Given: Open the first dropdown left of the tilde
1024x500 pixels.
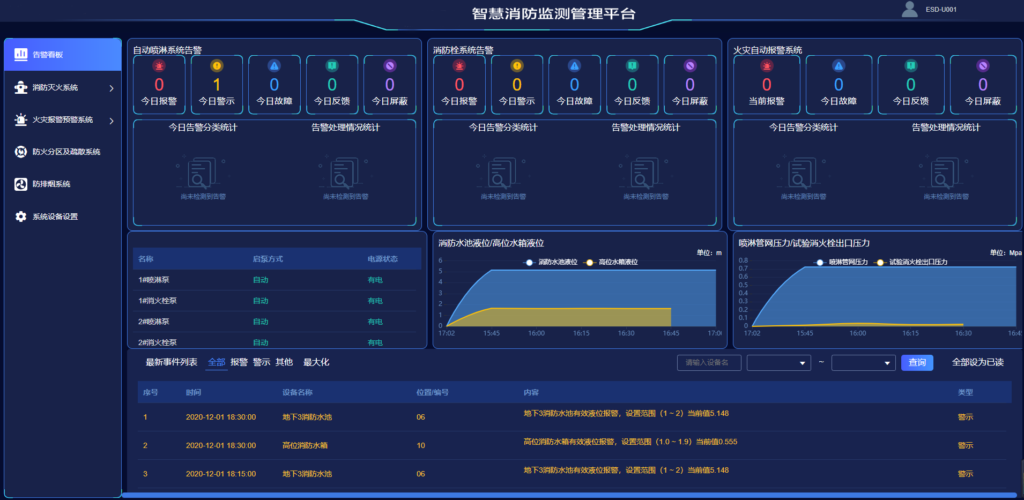Looking at the screenshot, I should point(778,362).
